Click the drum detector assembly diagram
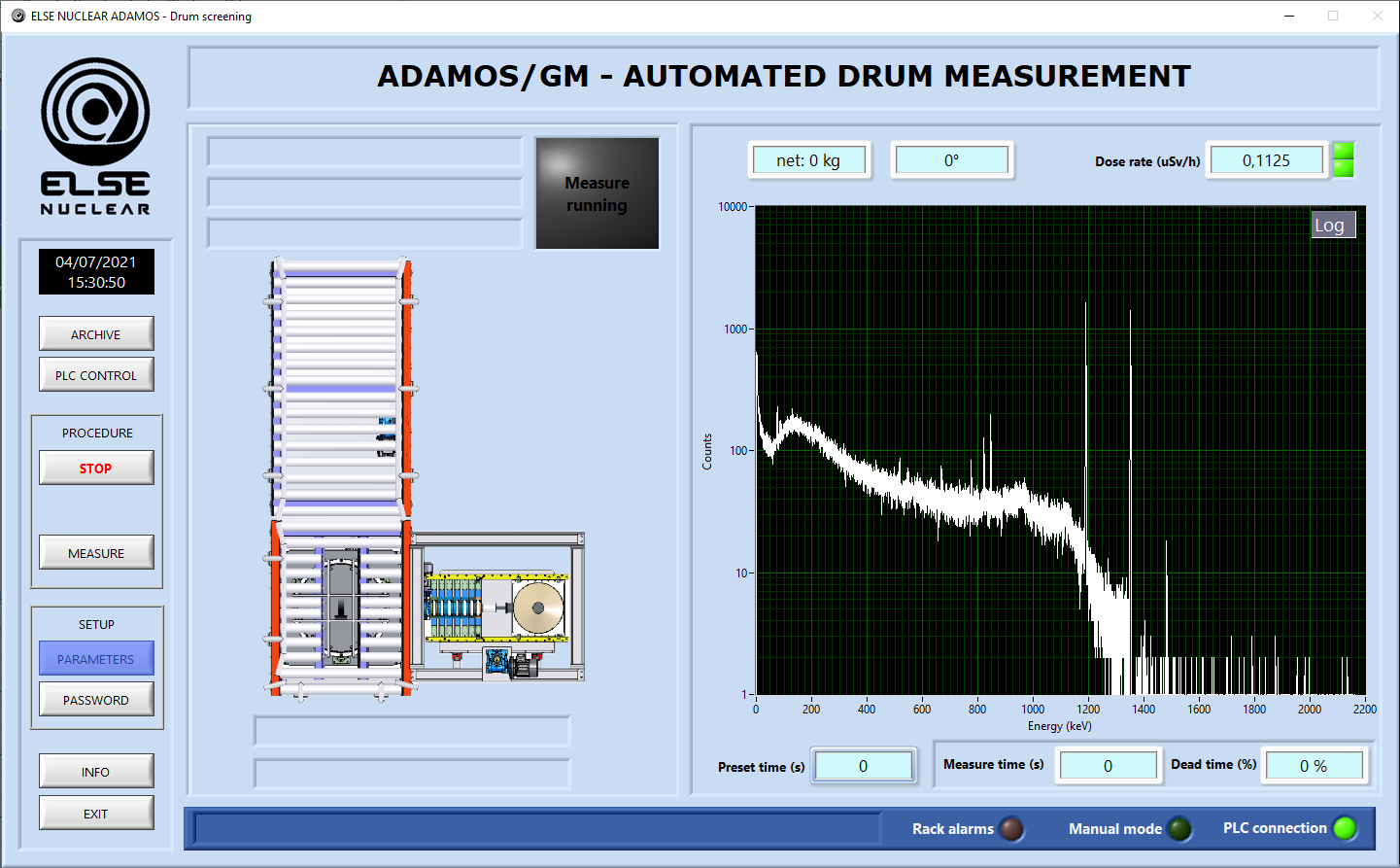The height and width of the screenshot is (868, 1400). tap(497, 608)
